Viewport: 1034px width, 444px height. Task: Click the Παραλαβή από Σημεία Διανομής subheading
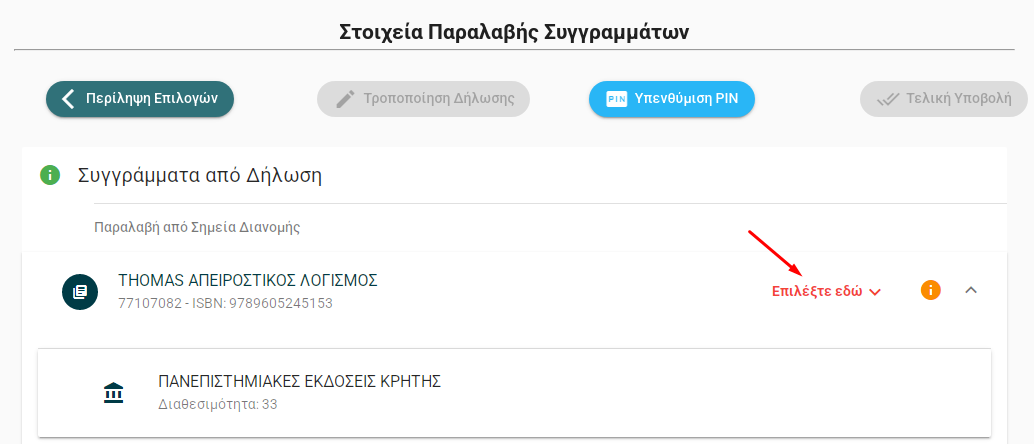pyautogui.click(x=197, y=227)
